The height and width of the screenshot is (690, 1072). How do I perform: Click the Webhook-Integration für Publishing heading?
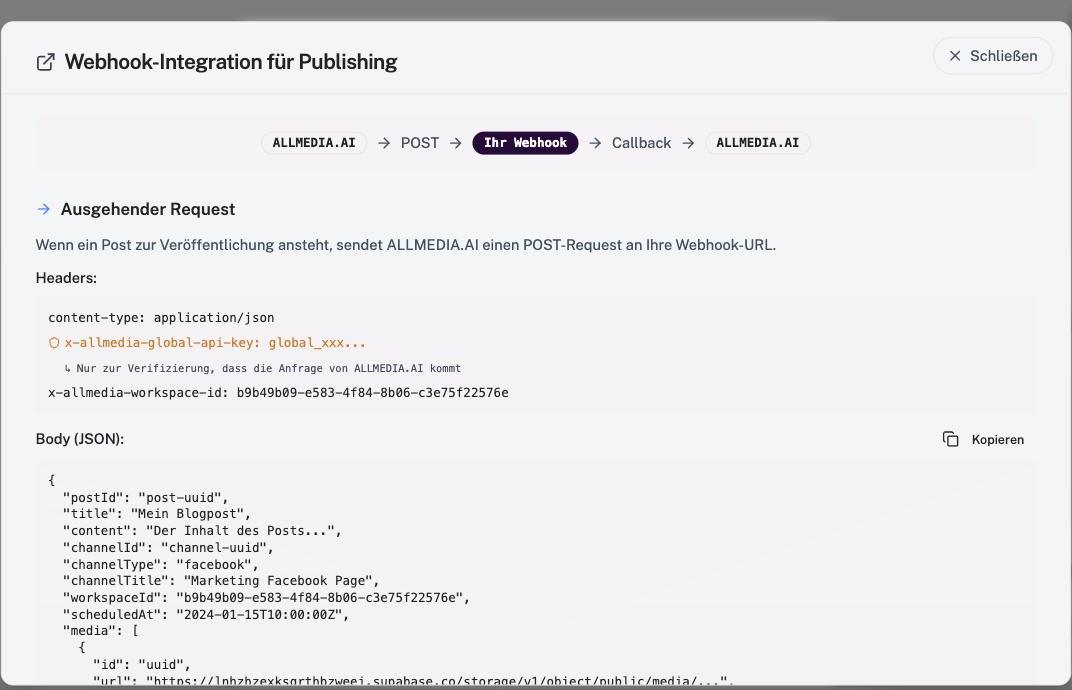click(x=231, y=62)
